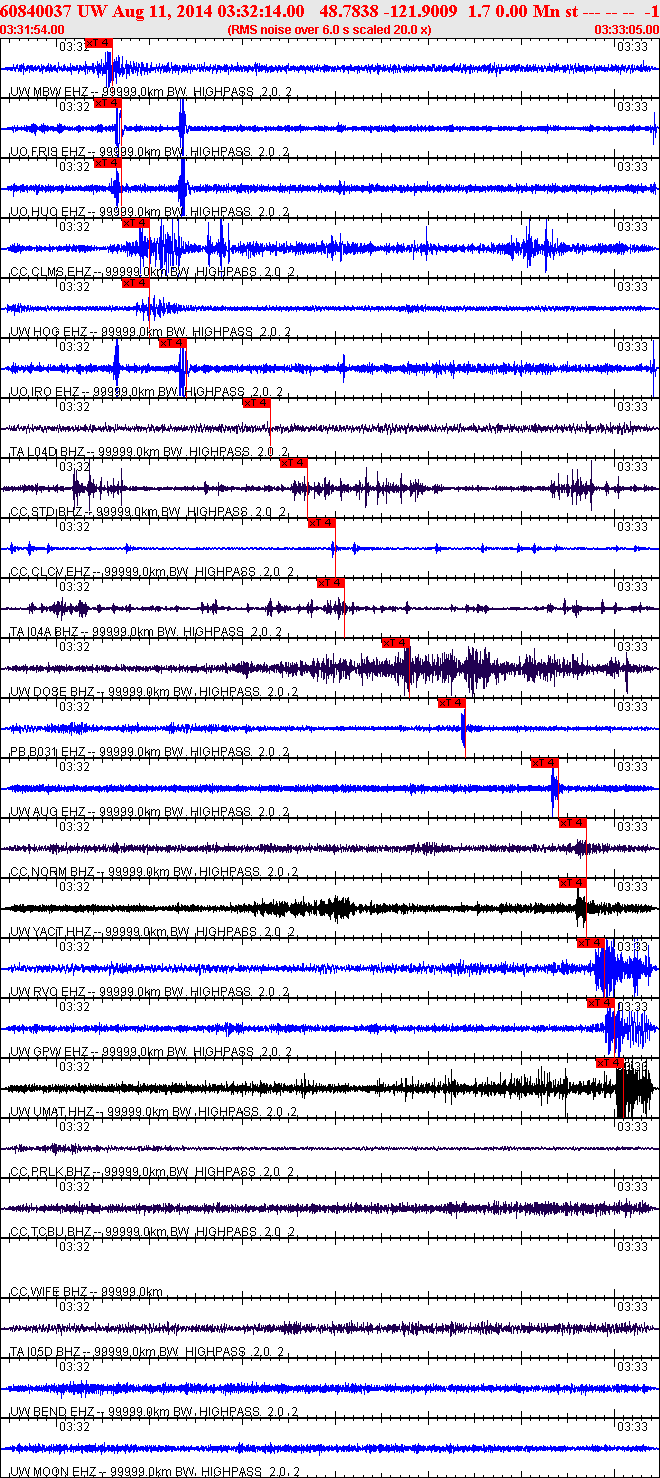
Task: Select the TA I04A BHZ station label
Action: [x=147, y=631]
